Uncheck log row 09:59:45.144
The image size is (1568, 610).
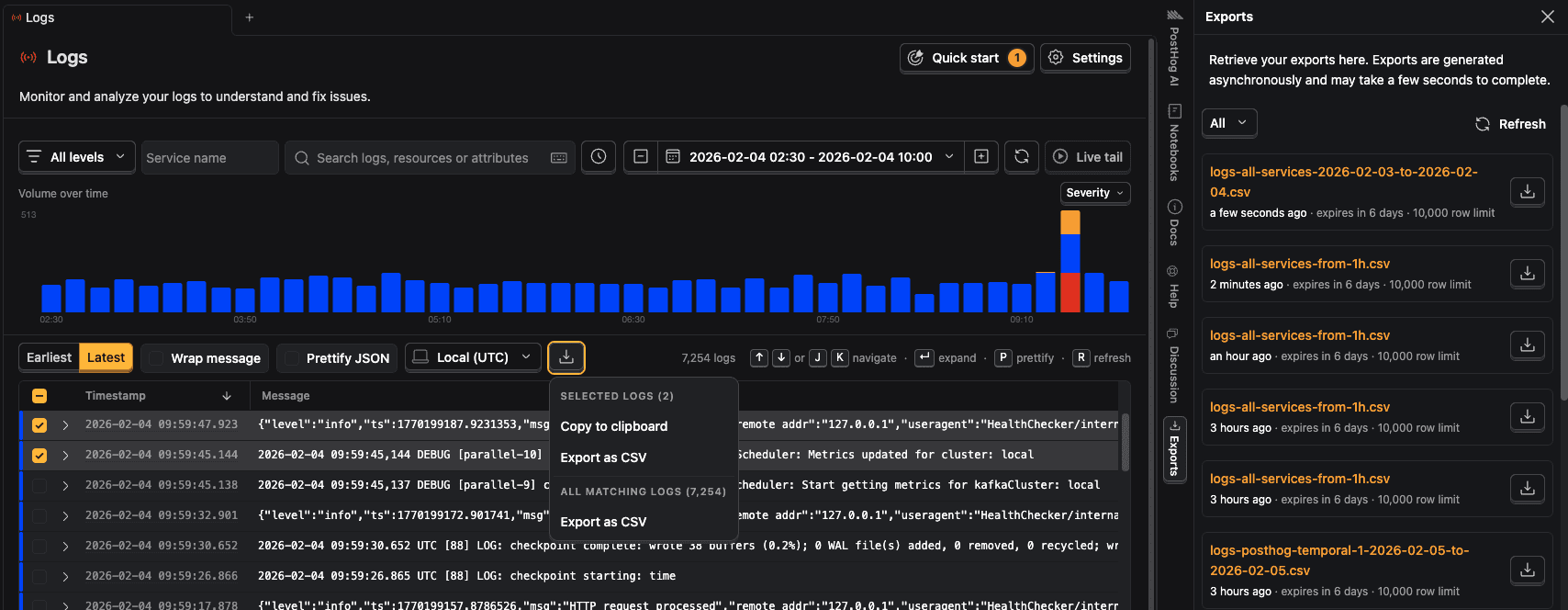(x=39, y=456)
